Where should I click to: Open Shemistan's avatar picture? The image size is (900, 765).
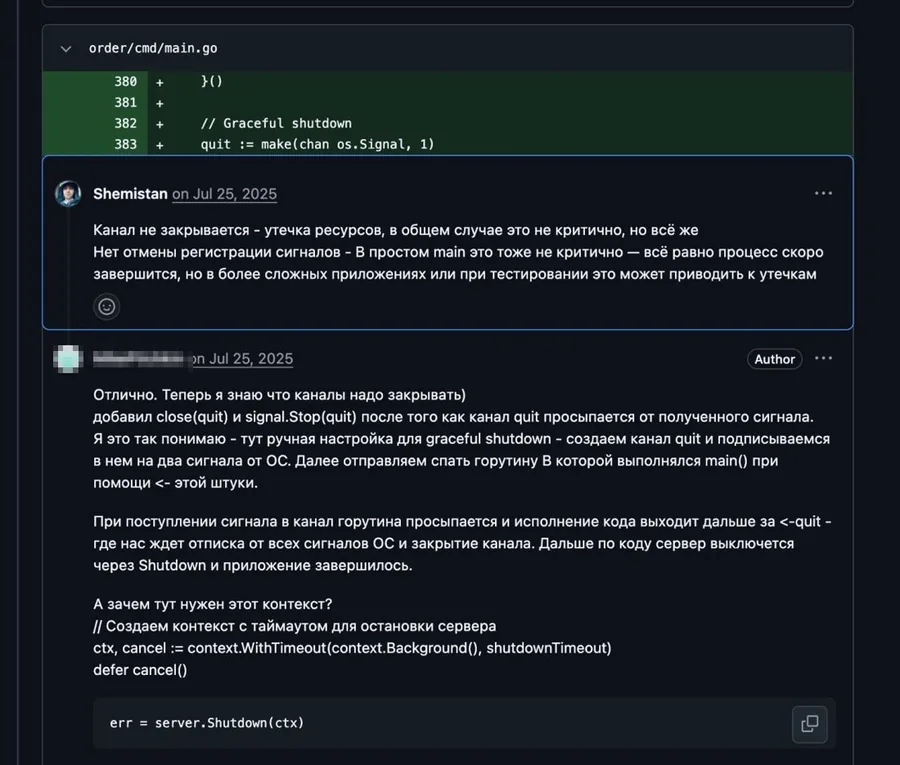pos(68,193)
